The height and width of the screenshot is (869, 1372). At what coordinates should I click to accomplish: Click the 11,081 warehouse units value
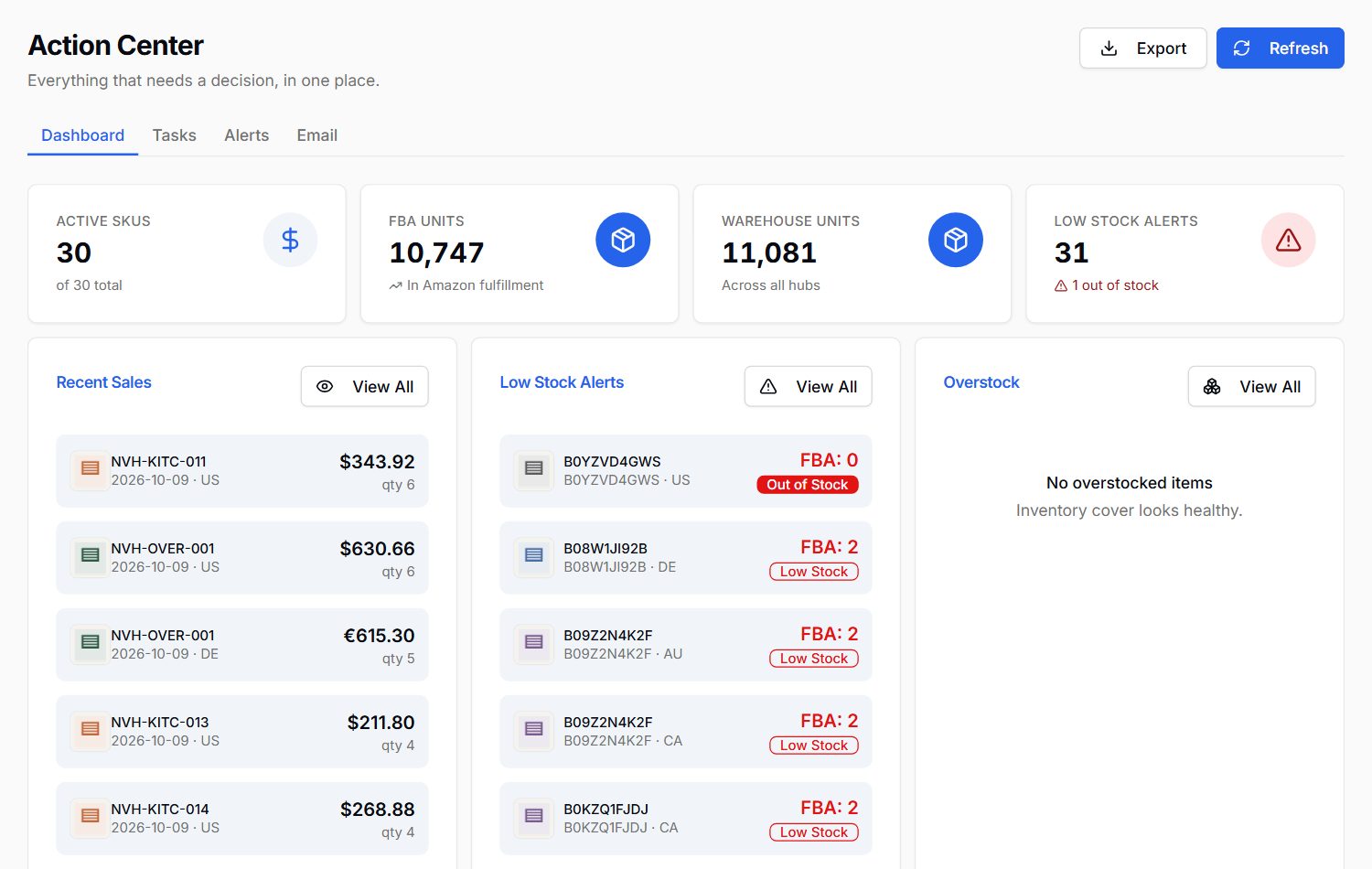pyautogui.click(x=769, y=252)
